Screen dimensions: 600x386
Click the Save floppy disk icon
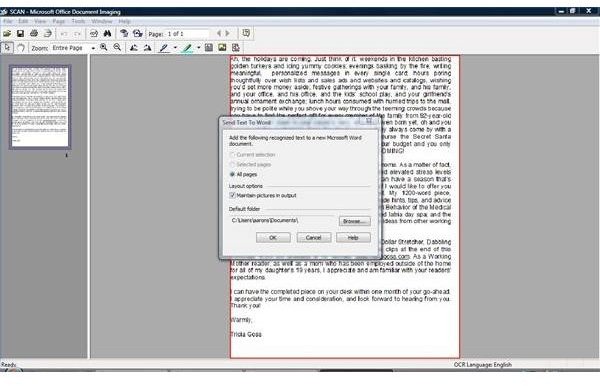click(20, 34)
